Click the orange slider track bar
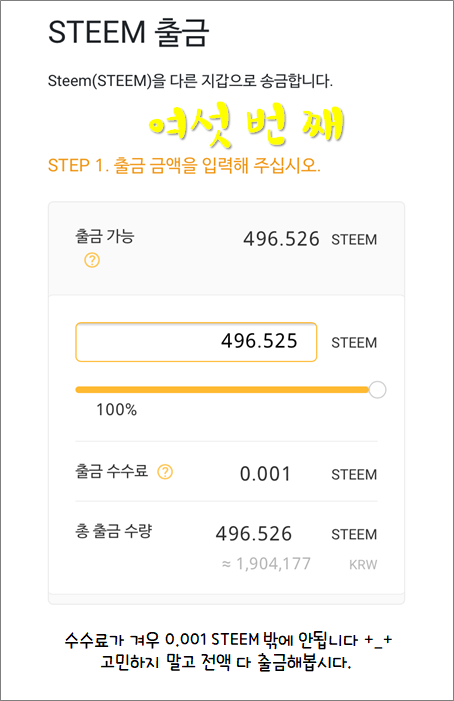The width and height of the screenshot is (454, 701). pyautogui.click(x=222, y=390)
